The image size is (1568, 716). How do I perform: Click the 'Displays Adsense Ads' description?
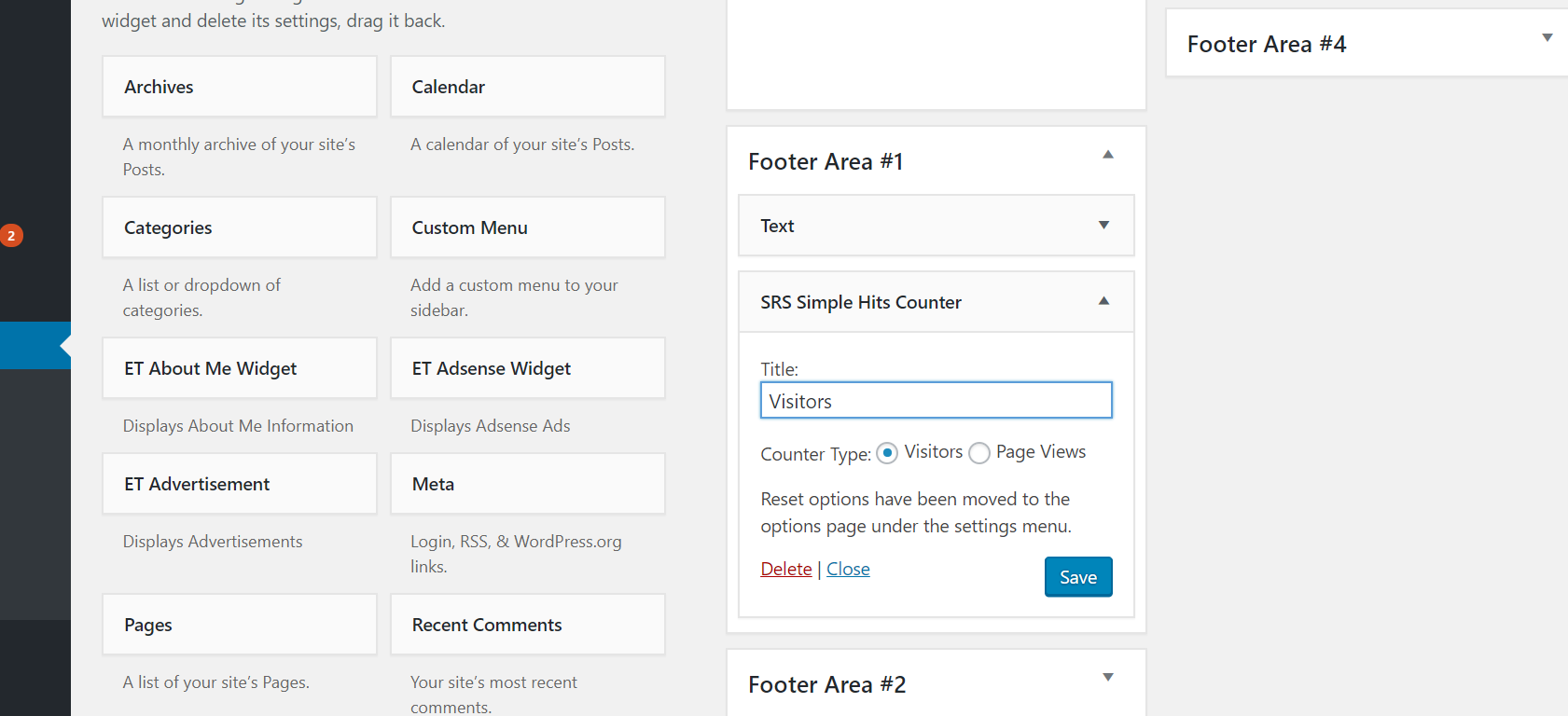coord(491,426)
